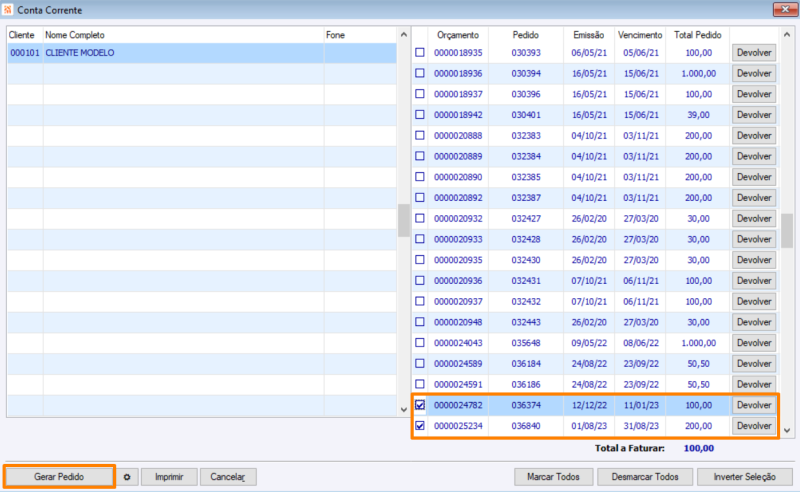The image size is (800, 492).
Task: Uncheck the checkbox for order 036840
Action: pos(420,425)
